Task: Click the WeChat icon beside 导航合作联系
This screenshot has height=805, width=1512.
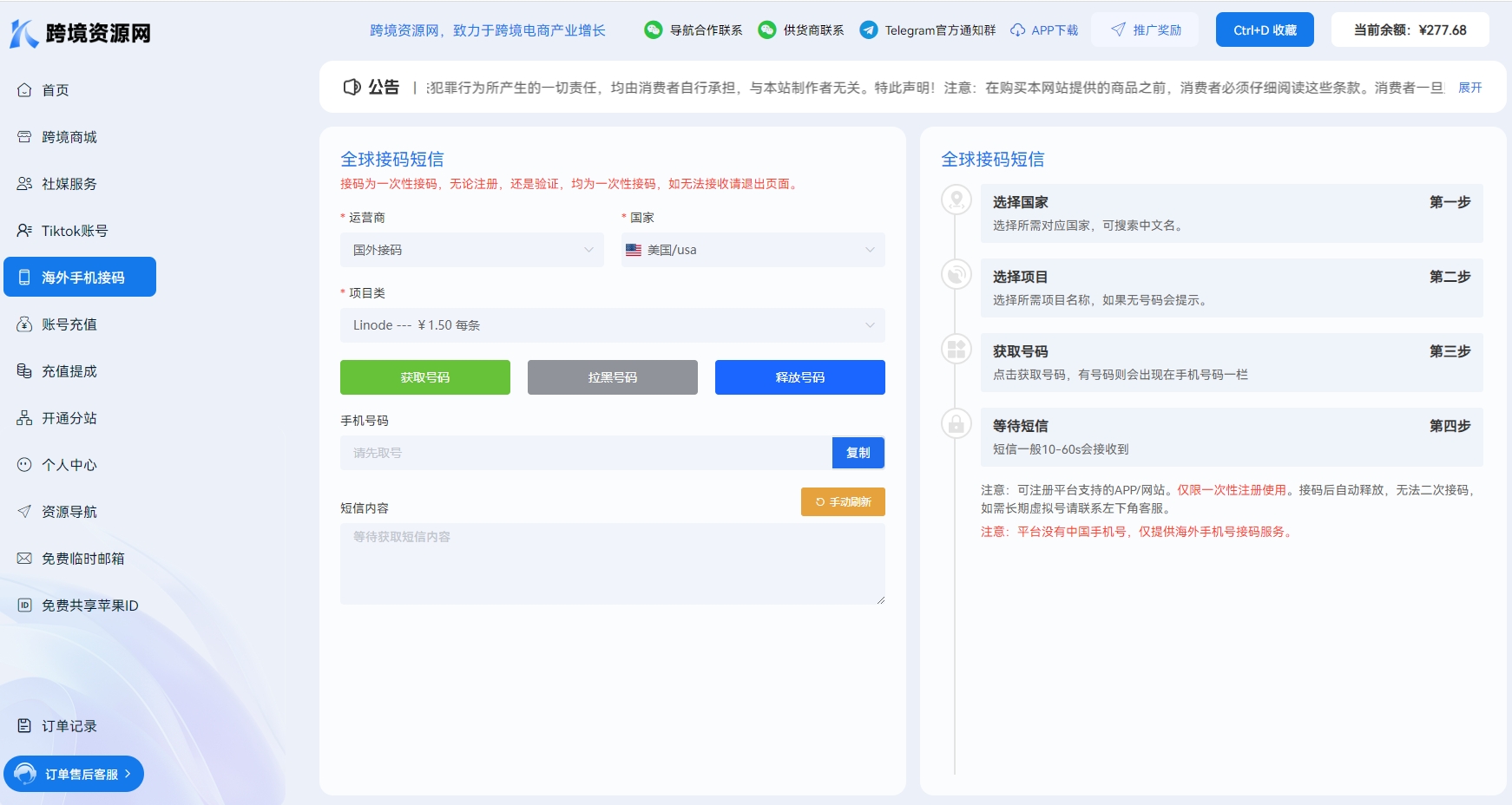Action: [654, 30]
